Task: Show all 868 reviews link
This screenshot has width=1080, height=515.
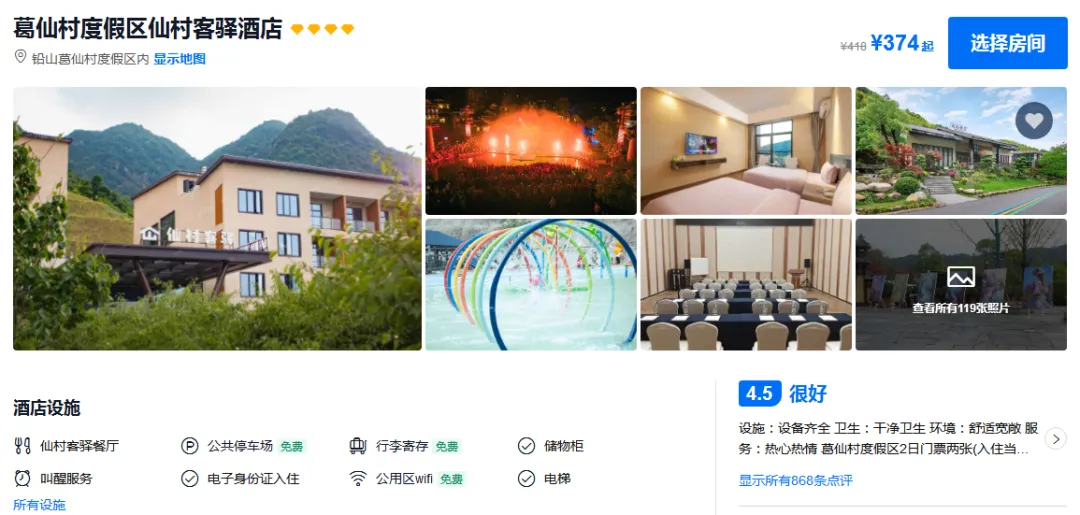Action: pyautogui.click(x=796, y=481)
